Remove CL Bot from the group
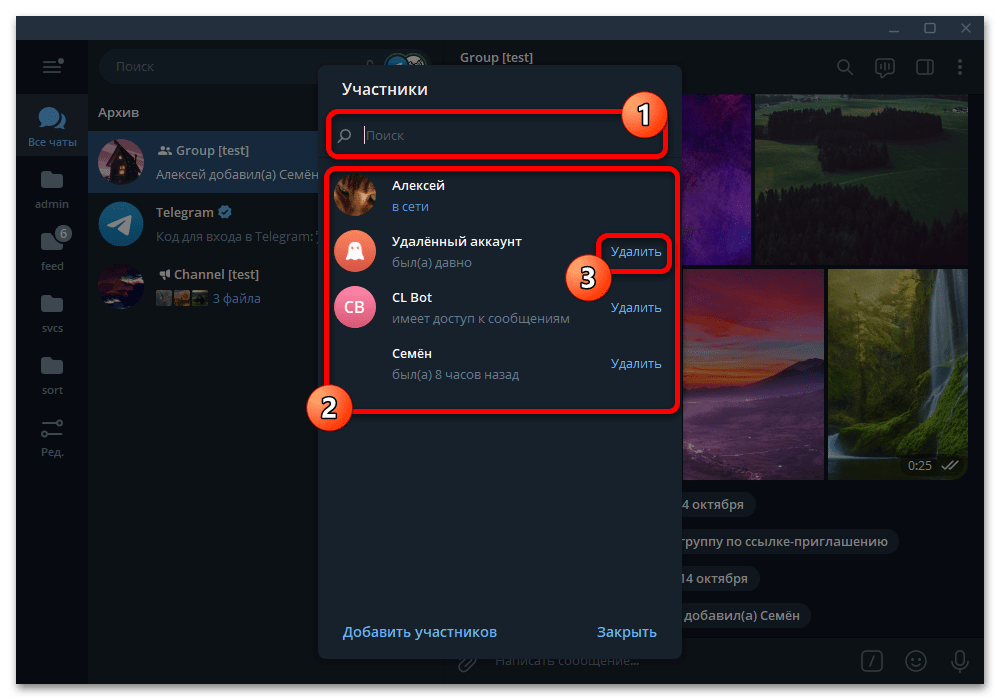This screenshot has width=1000, height=700. click(x=636, y=308)
